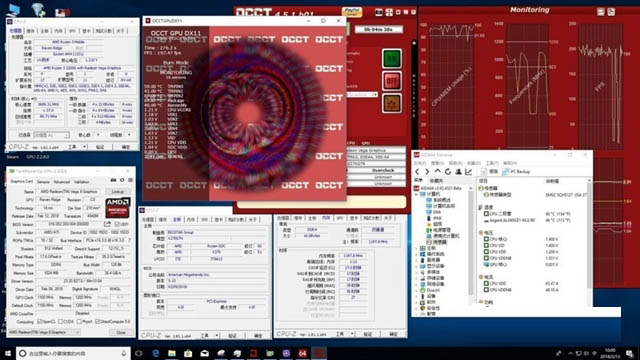Toggle DirectCompute 5.0 checkbox in GPU-Z
The image size is (640, 360).
pyautogui.click(x=97, y=322)
